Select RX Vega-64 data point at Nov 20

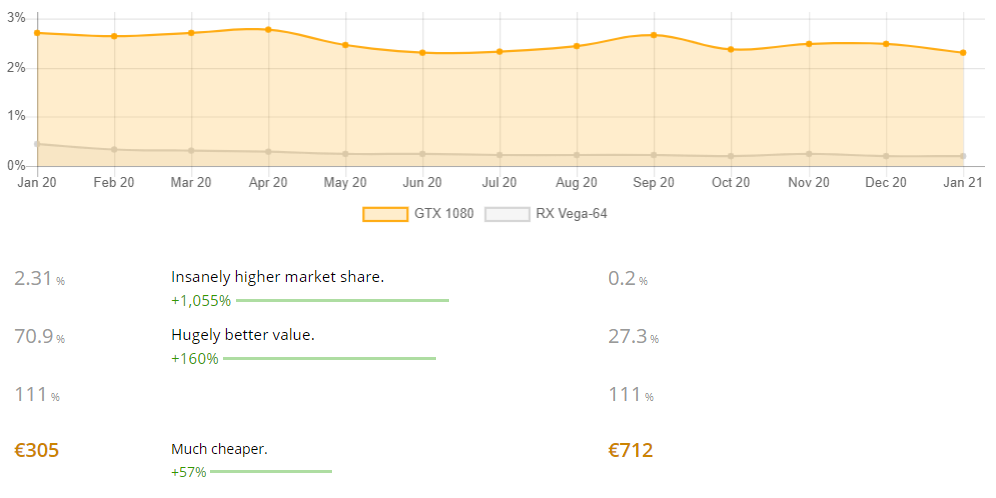pyautogui.click(x=809, y=154)
